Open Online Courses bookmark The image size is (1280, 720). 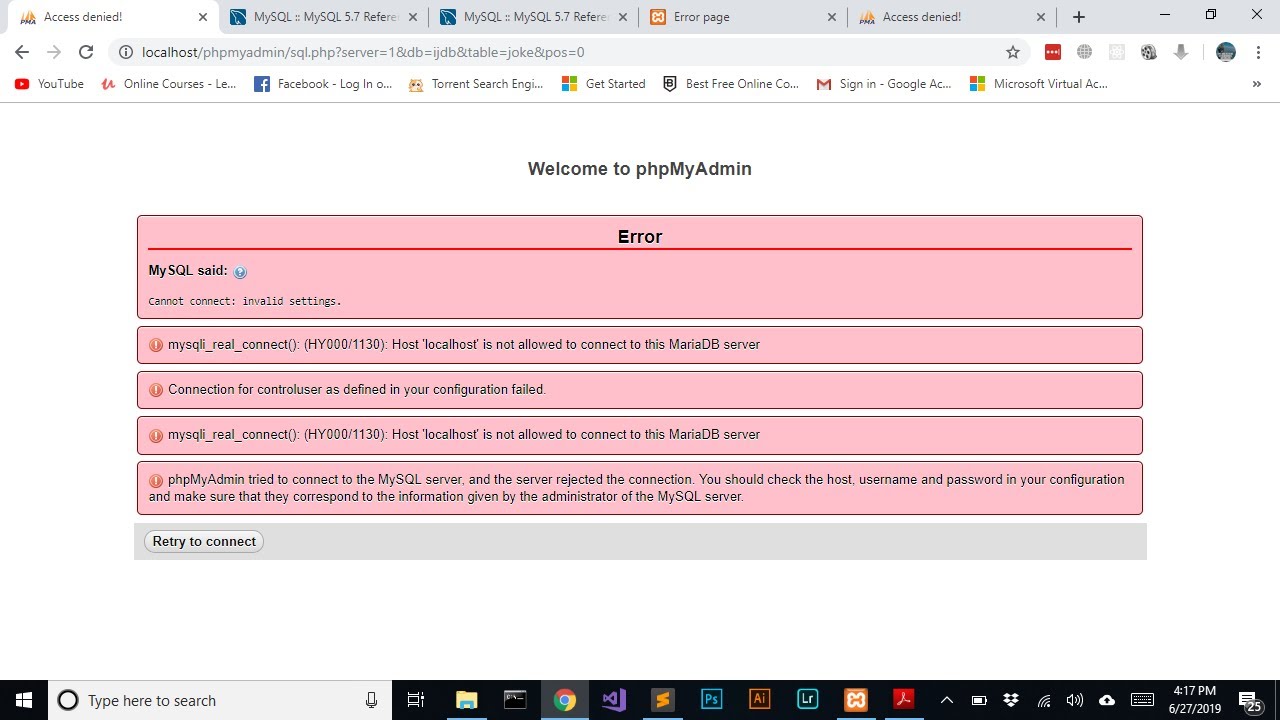(x=169, y=84)
